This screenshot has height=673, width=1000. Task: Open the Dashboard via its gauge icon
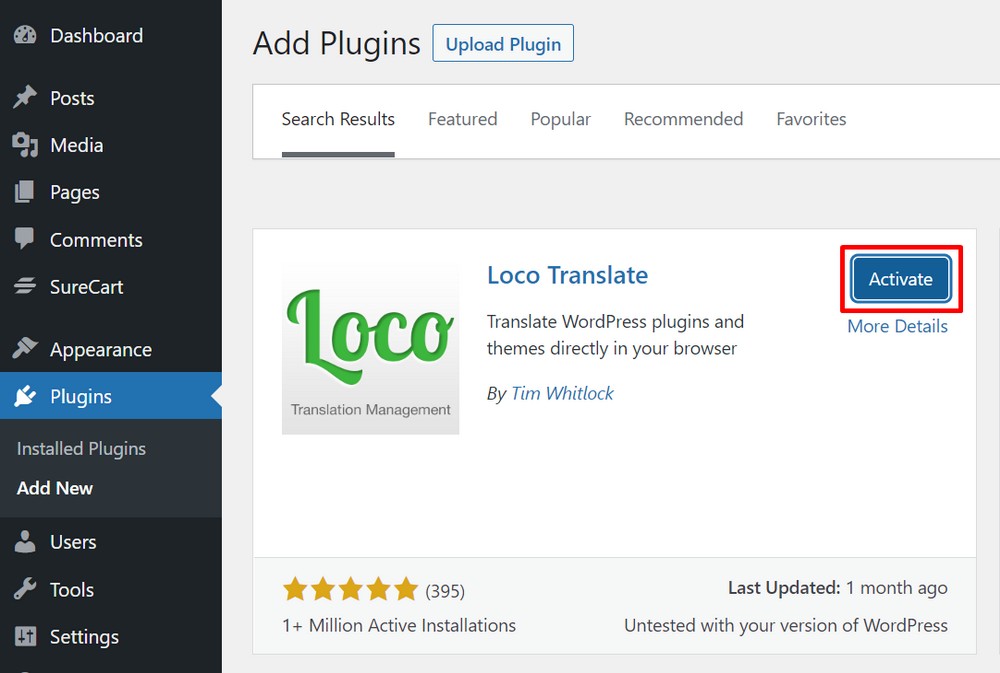coord(24,35)
